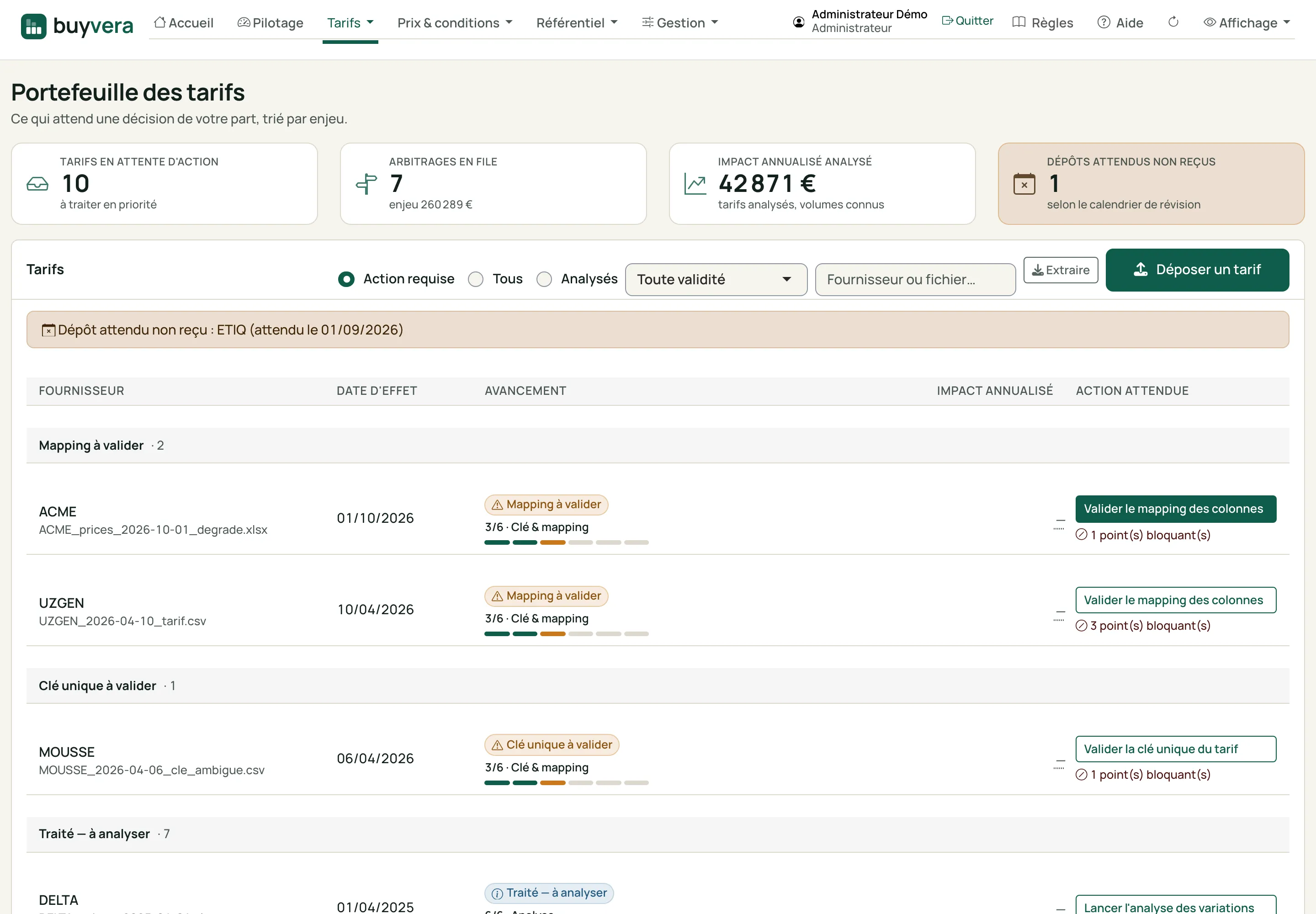Click the chart icon on annualized impact card
Image resolution: width=1316 pixels, height=914 pixels.
click(x=695, y=184)
